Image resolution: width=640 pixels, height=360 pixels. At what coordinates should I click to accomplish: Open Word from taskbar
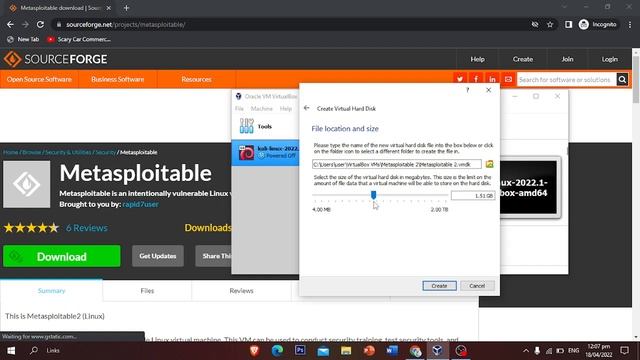click(x=392, y=351)
